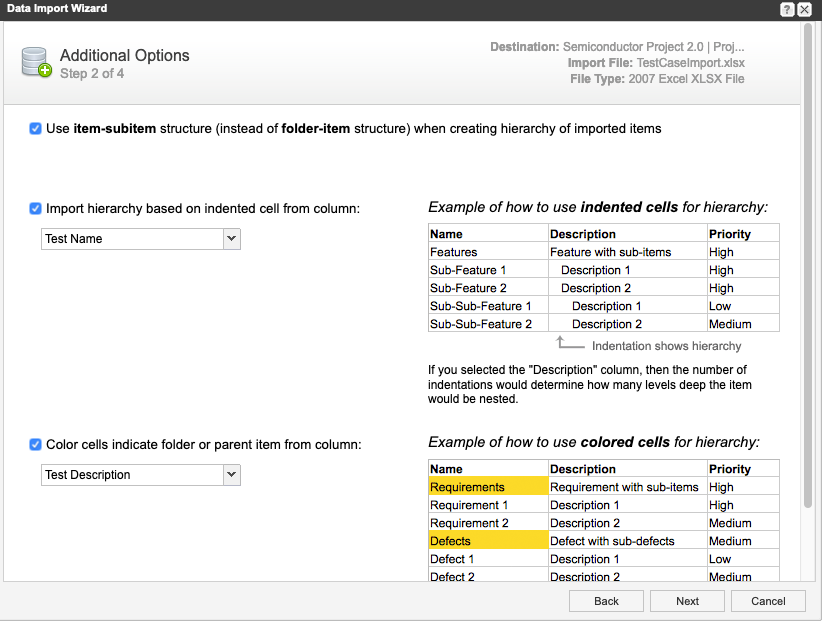Viewport: 822px width, 621px height.
Task: Click the help question mark icon
Action: pyautogui.click(x=787, y=9)
